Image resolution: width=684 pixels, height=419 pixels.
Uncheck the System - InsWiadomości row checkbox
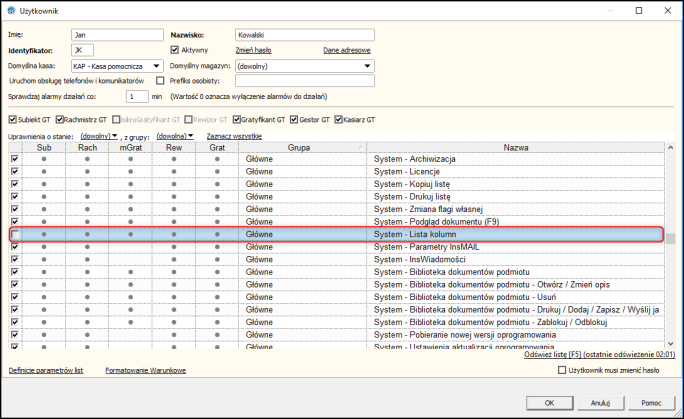tap(15, 259)
